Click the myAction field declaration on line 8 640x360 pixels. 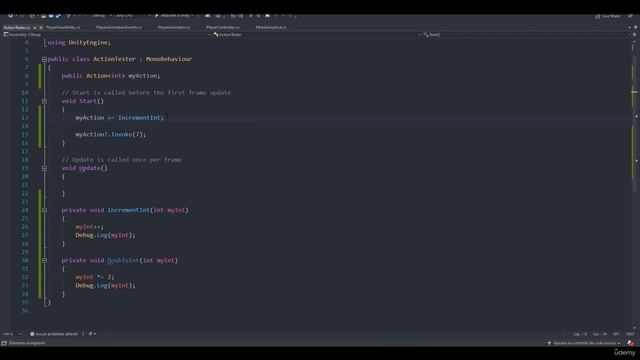click(143, 76)
